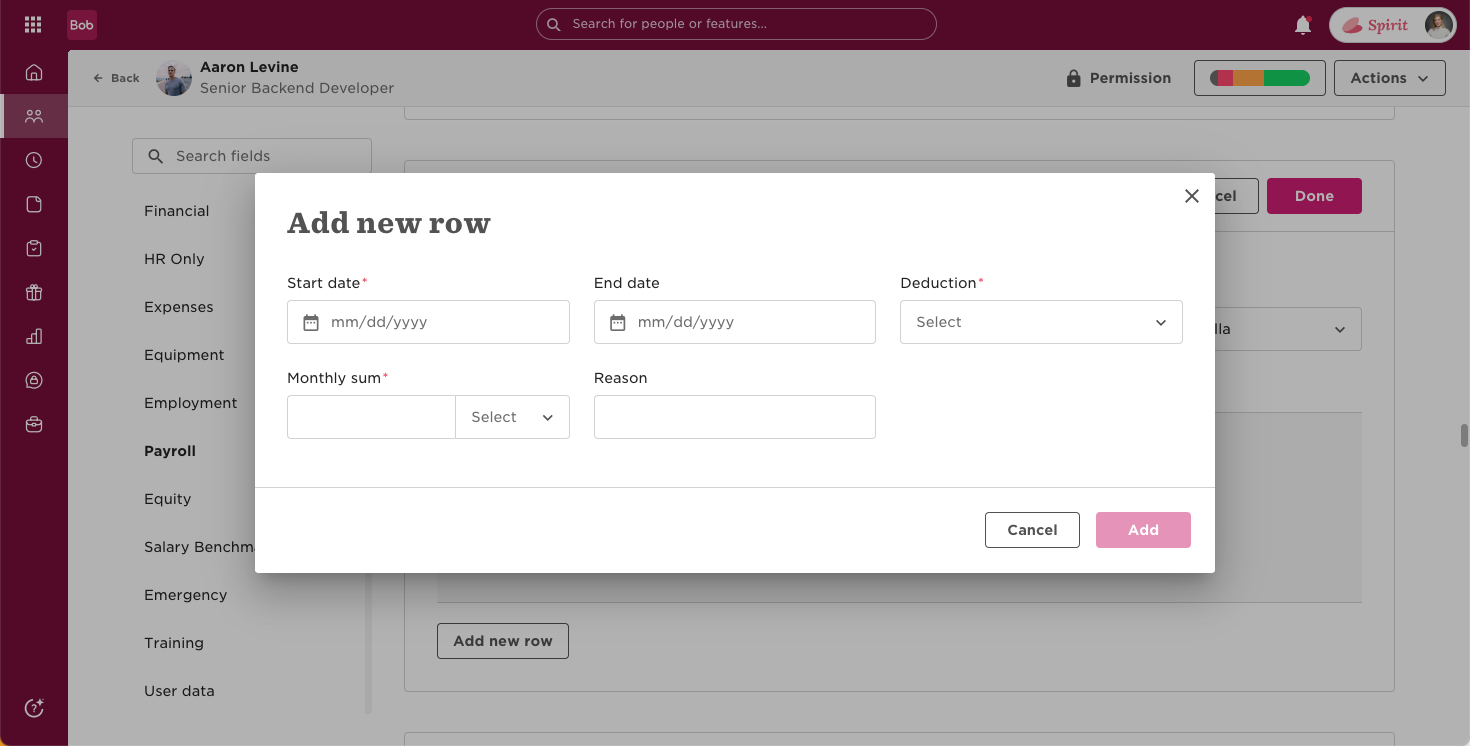Open Start date calendar icon

click(x=311, y=322)
